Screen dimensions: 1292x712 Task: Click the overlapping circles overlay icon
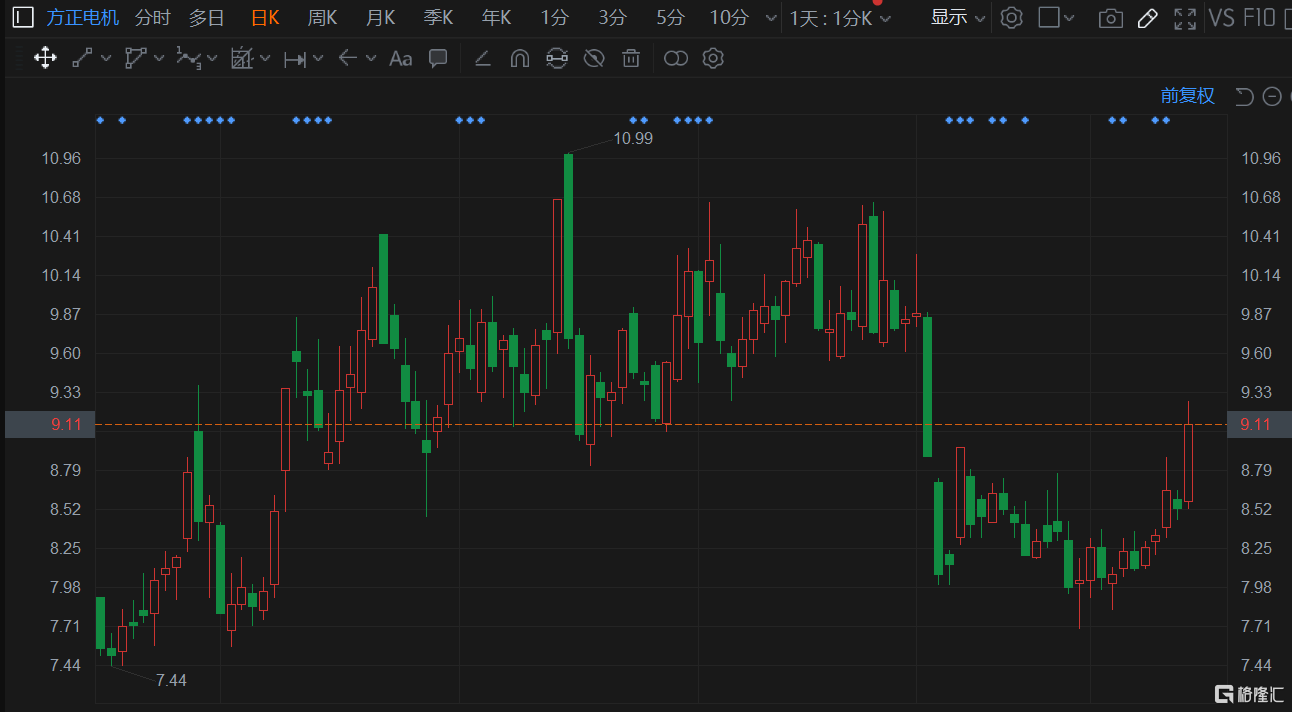(676, 58)
